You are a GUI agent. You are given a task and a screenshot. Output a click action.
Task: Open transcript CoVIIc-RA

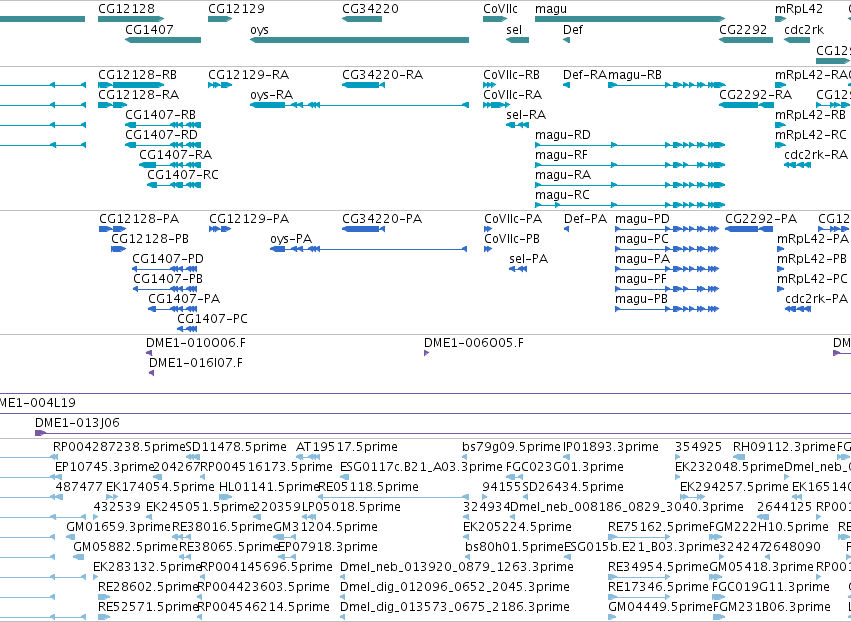[x=512, y=94]
